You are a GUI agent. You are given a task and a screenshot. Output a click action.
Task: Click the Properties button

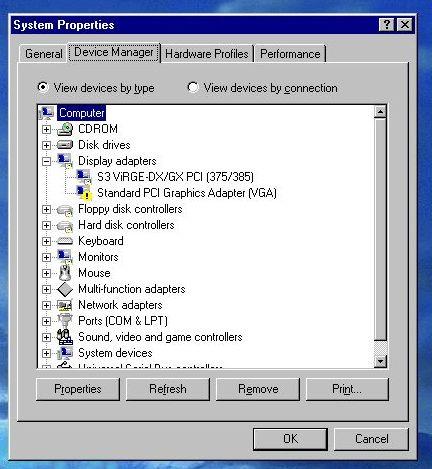click(78, 389)
